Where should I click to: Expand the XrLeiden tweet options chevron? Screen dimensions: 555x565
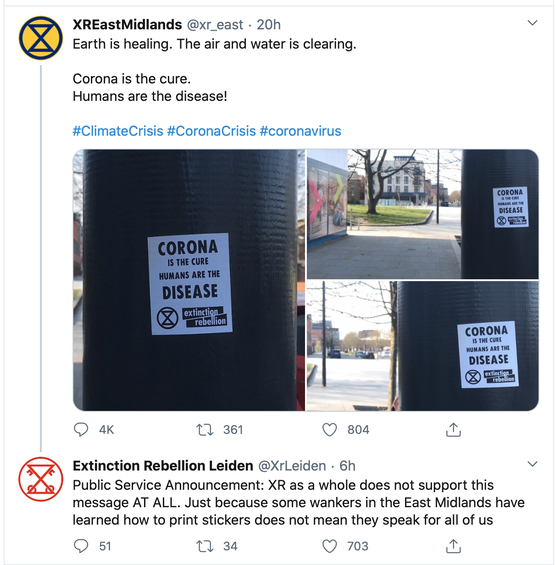[532, 464]
